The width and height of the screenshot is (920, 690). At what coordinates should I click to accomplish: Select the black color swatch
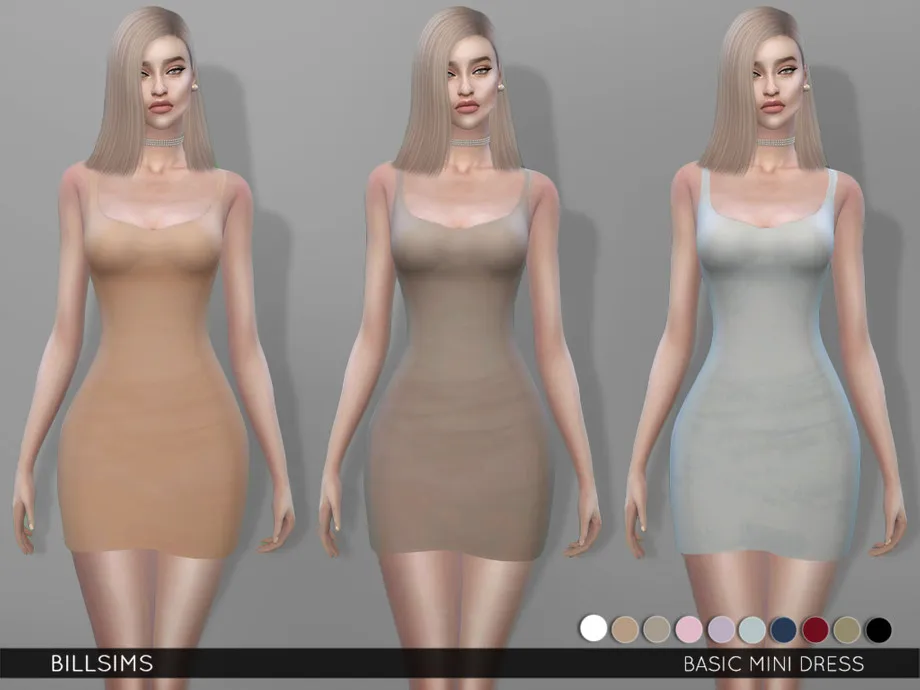point(878,628)
